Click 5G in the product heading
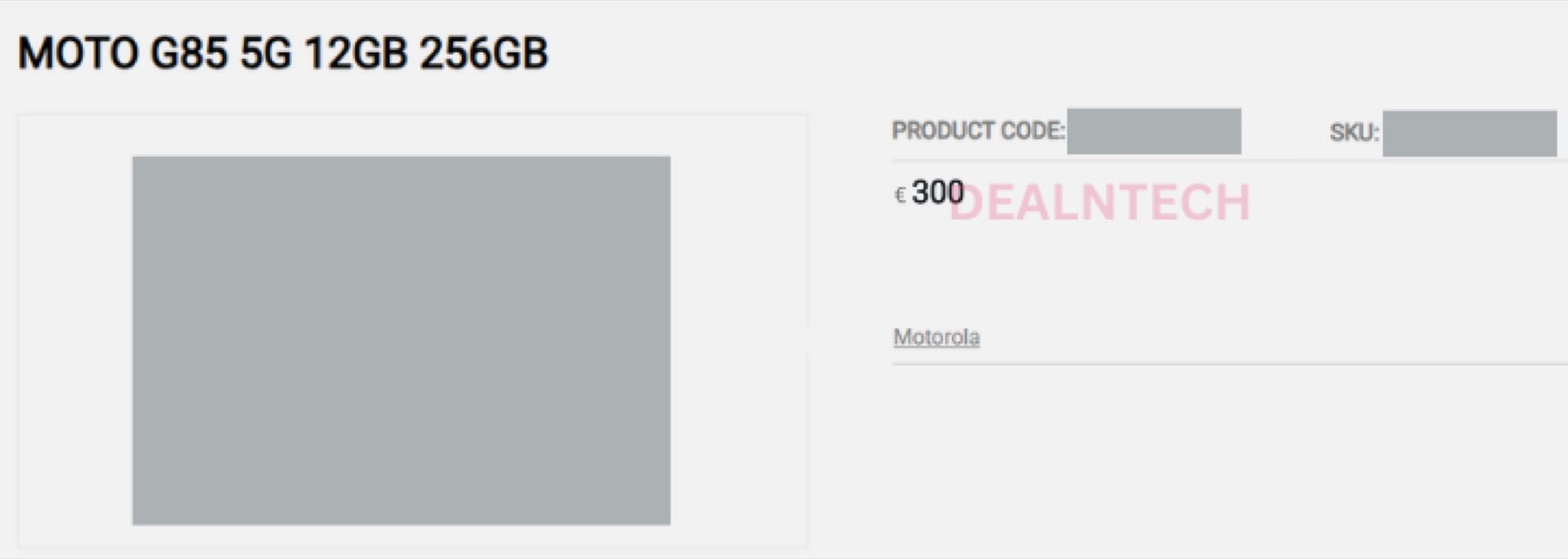 [x=265, y=54]
